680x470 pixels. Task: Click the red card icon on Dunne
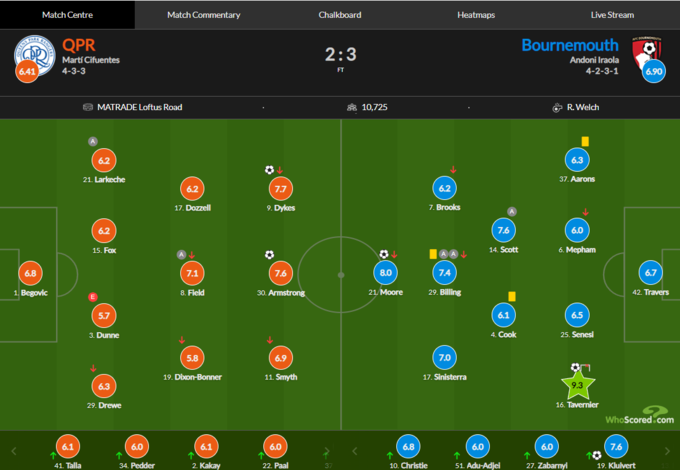click(93, 297)
